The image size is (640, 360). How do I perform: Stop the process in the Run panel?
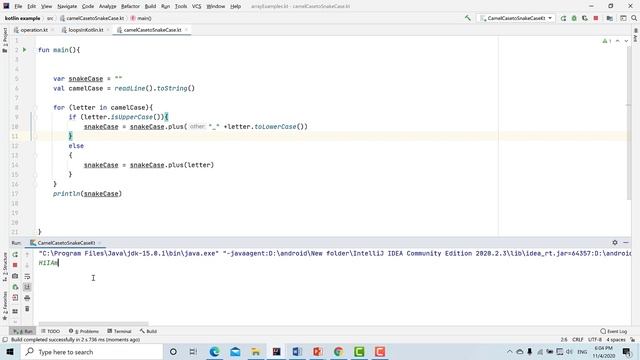click(x=15, y=265)
